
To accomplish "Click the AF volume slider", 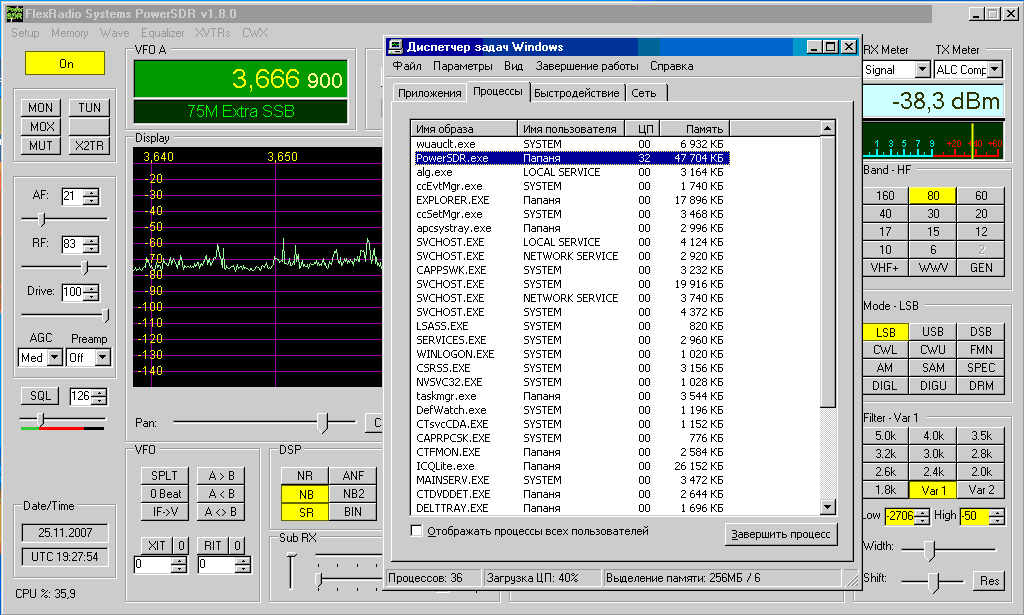I will tap(41, 219).
